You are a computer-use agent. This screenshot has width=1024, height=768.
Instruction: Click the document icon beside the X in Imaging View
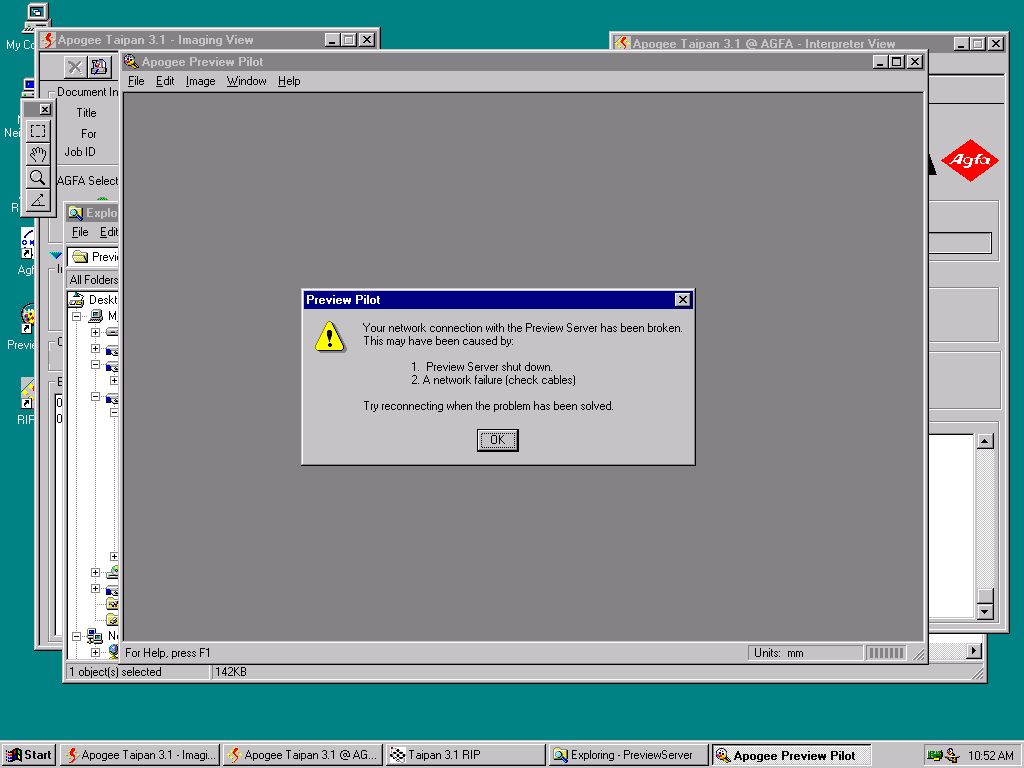click(99, 67)
